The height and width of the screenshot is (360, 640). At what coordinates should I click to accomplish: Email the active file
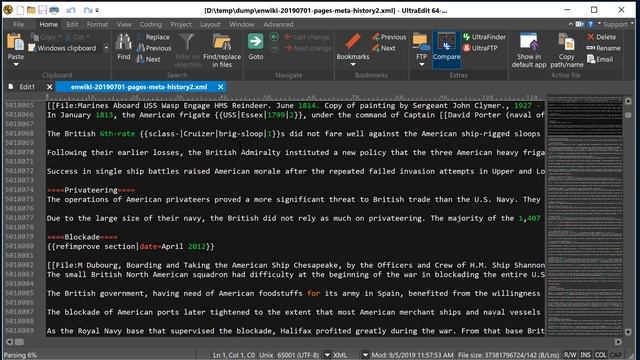coord(600,59)
